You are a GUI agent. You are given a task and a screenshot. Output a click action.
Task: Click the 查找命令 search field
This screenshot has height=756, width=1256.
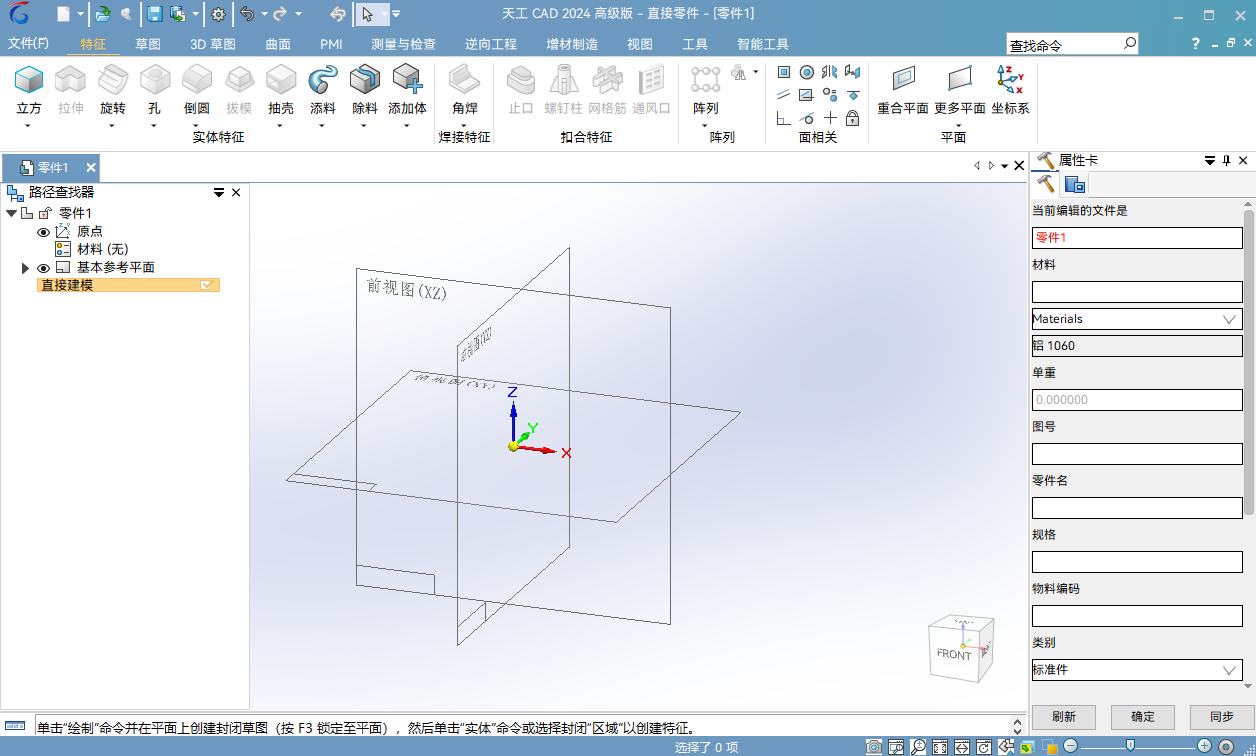pos(1064,44)
